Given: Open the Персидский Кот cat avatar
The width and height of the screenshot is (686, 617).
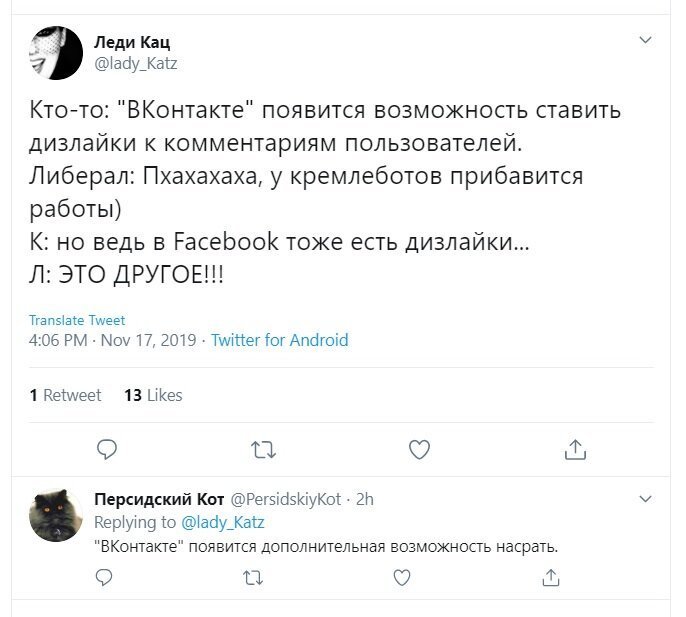Looking at the screenshot, I should pyautogui.click(x=56, y=515).
